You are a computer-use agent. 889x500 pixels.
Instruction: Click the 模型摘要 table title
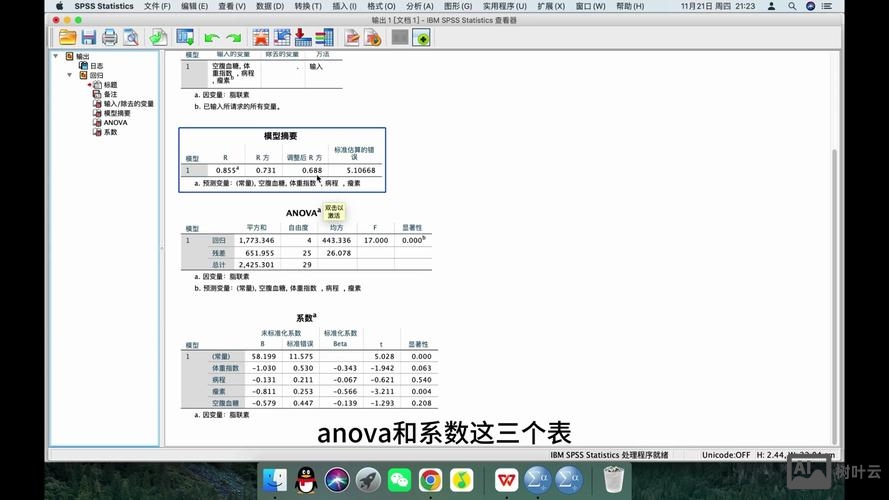[280, 136]
